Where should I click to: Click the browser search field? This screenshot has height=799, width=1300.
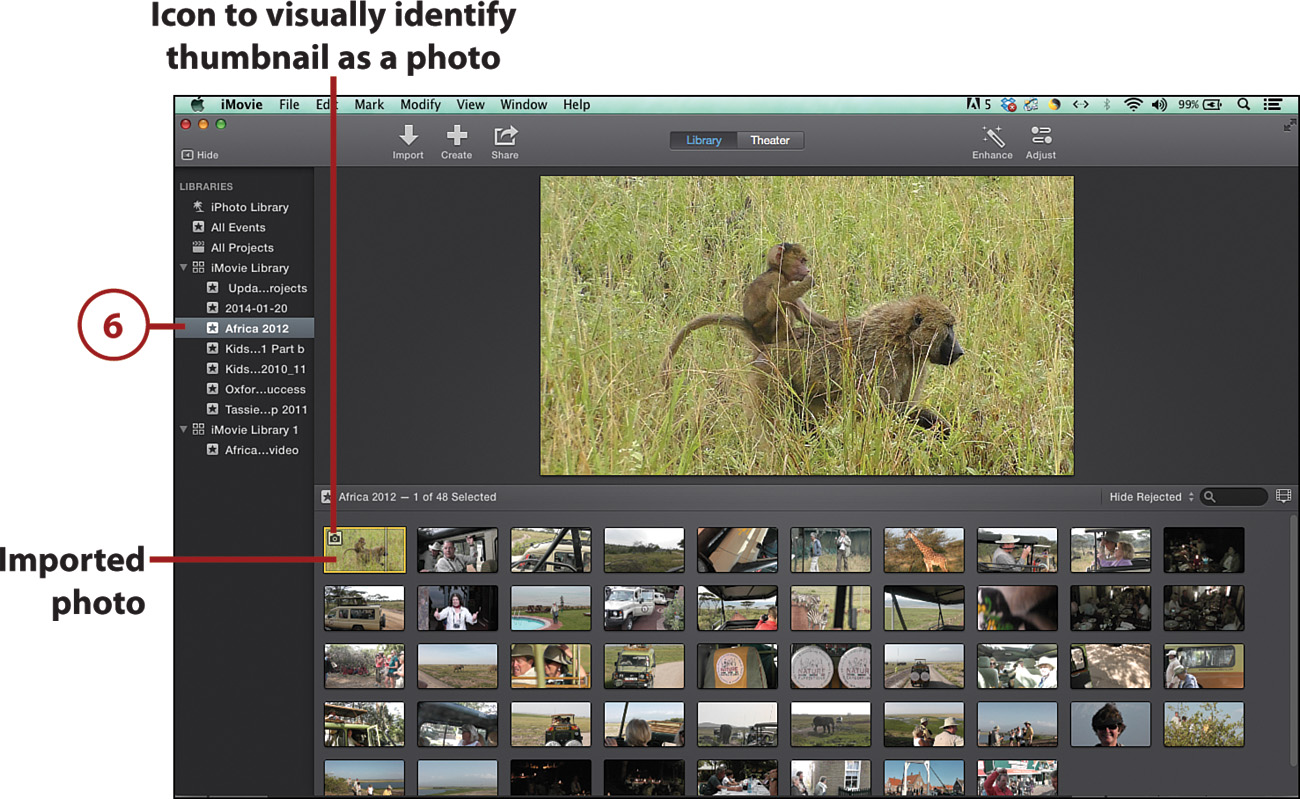click(x=1235, y=497)
